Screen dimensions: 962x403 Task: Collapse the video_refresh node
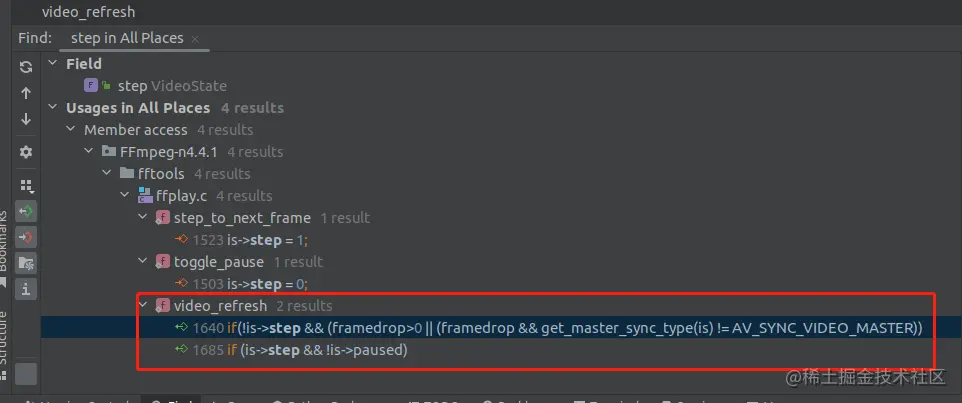click(143, 305)
